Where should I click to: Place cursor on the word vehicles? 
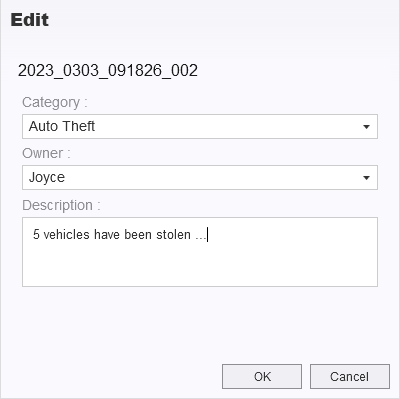pos(67,235)
